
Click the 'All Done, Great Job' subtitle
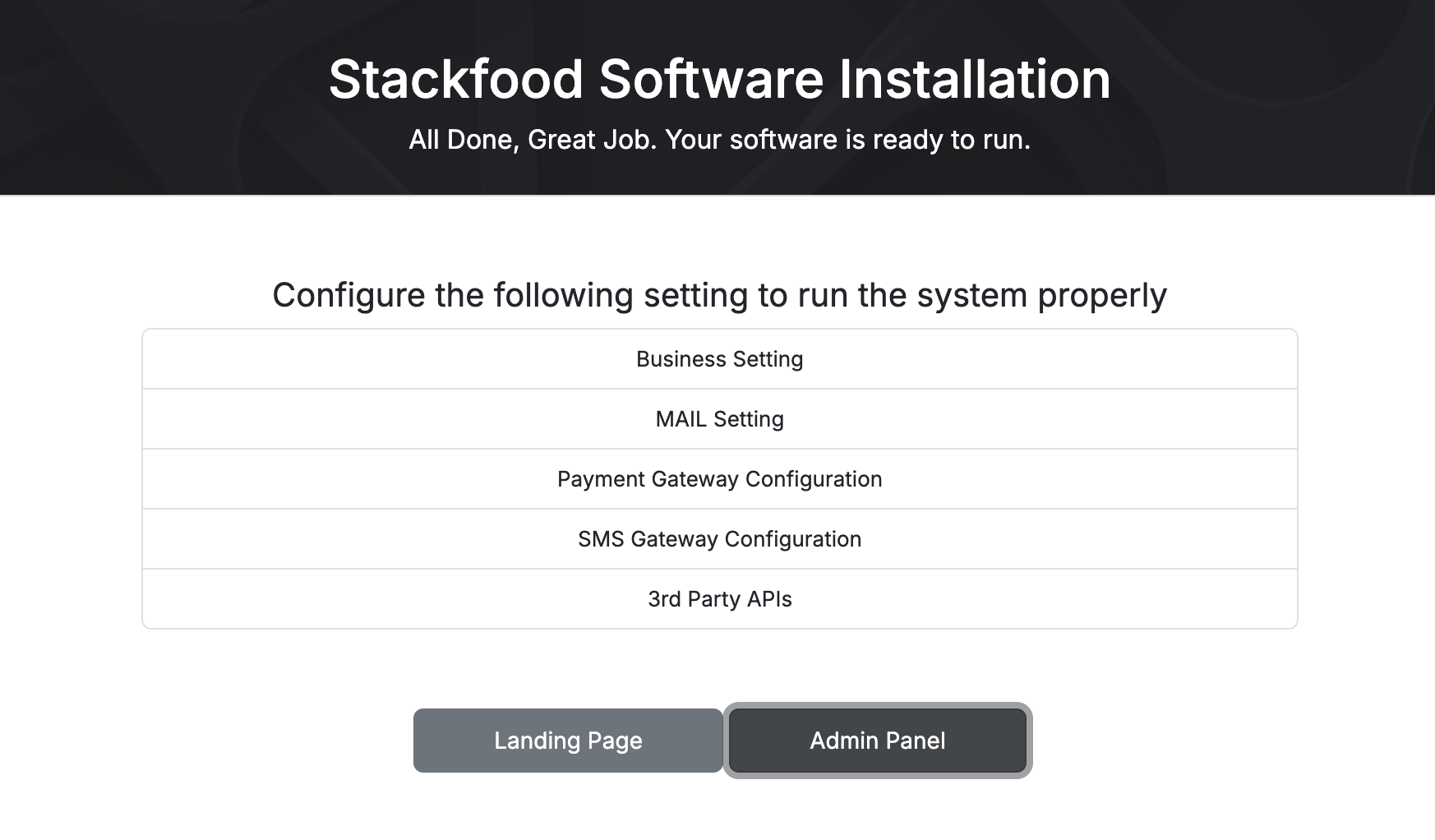point(720,140)
